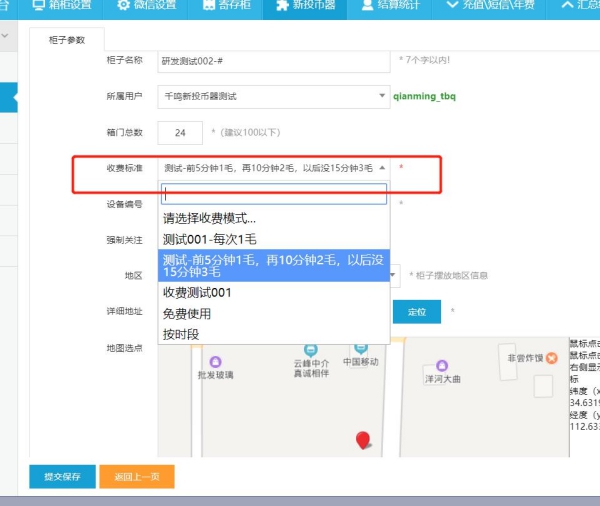Click the 批发玻璃 purple map marker
Viewport: 600px width, 506px height.
pyautogui.click(x=215, y=361)
